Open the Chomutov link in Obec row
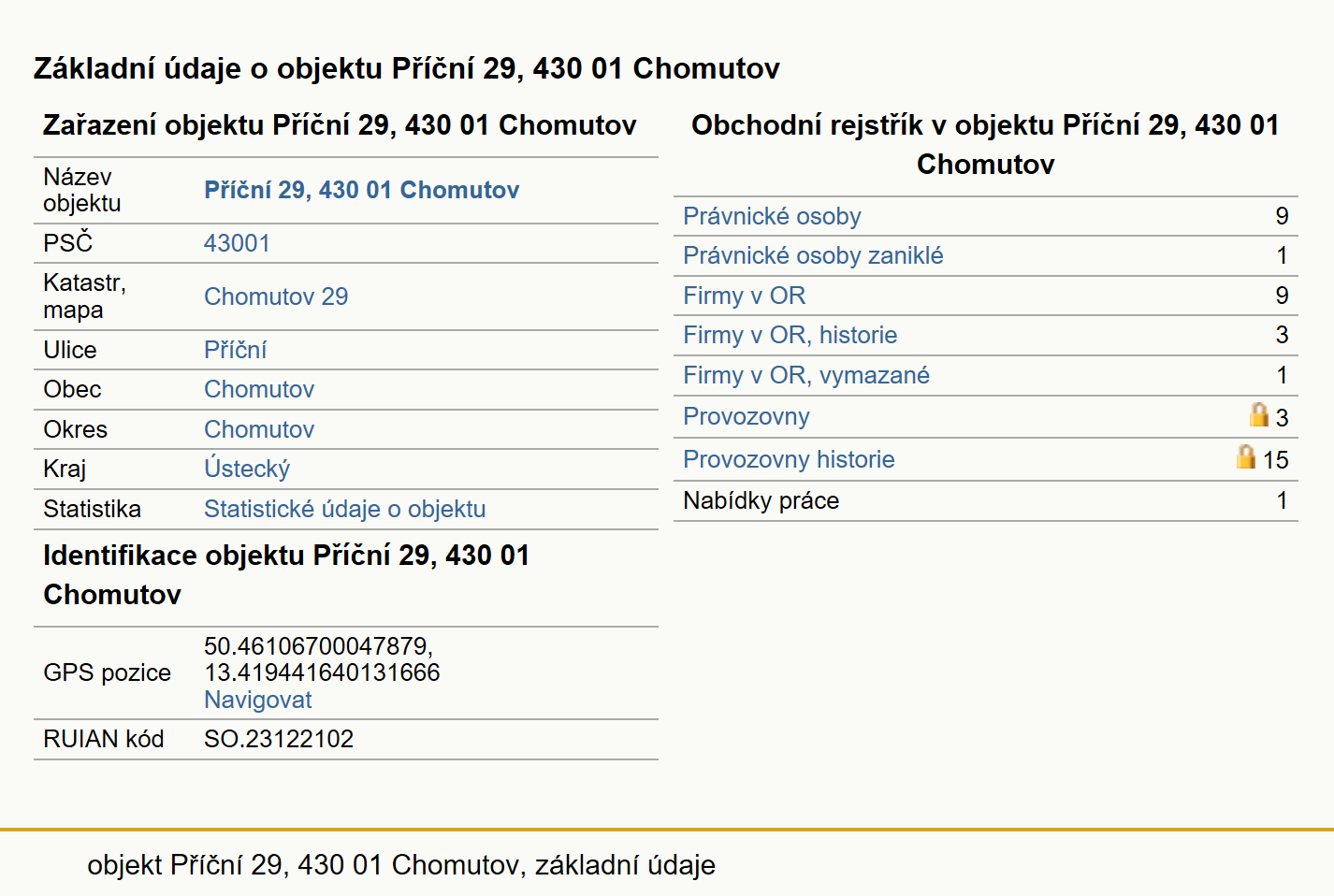 (x=259, y=389)
